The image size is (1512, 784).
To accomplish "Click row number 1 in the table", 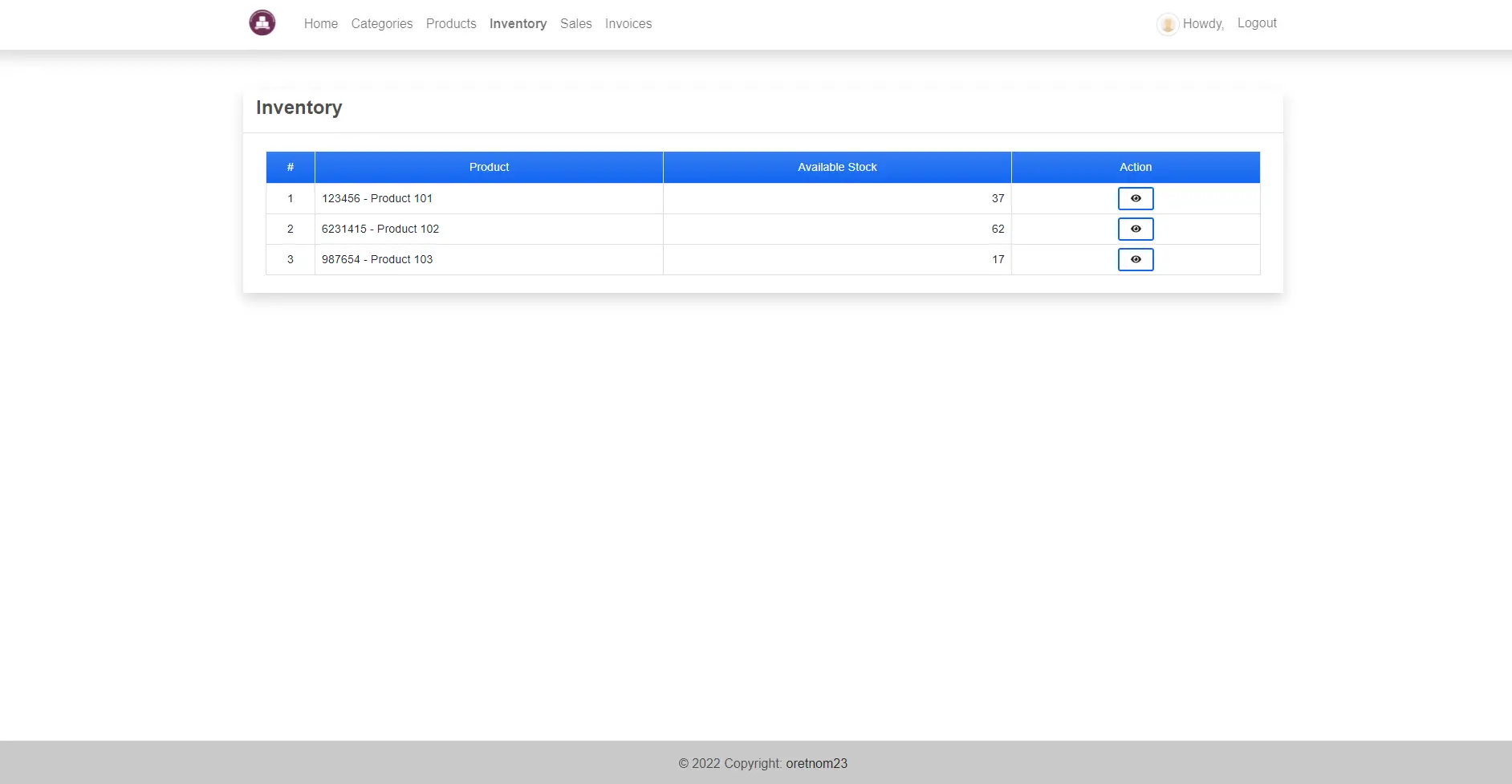I will [x=291, y=198].
